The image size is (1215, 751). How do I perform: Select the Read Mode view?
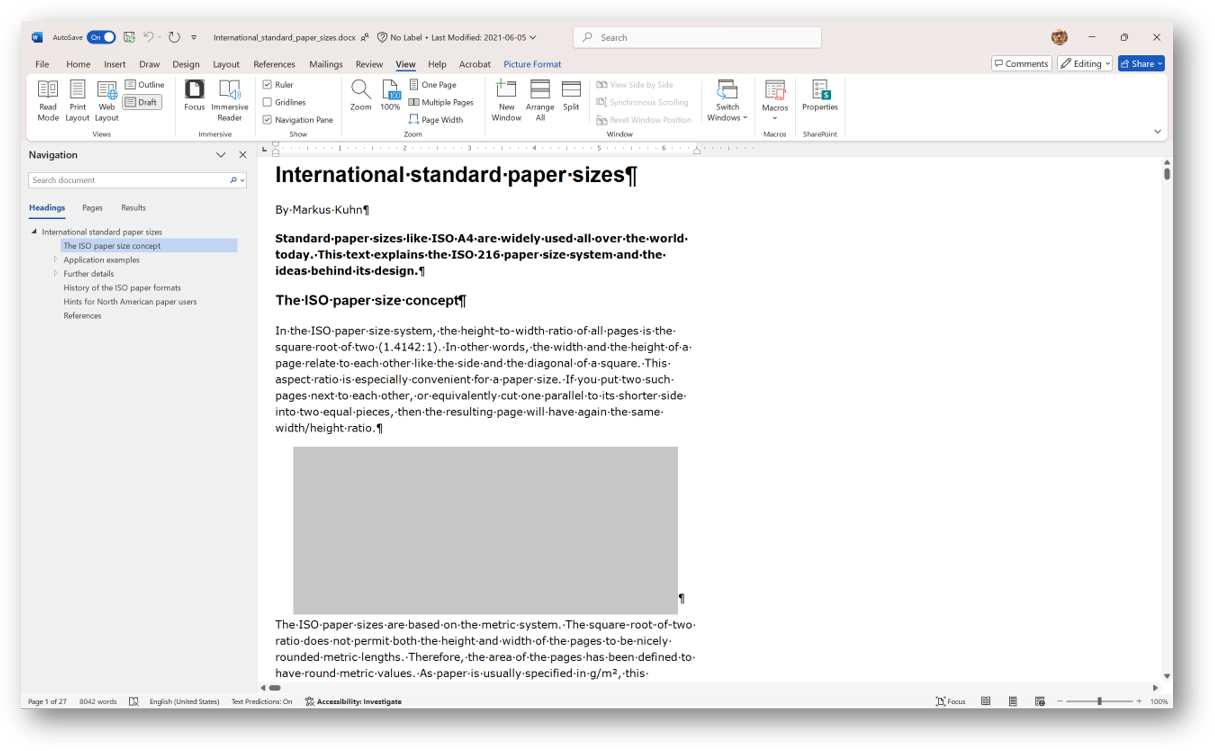[47, 100]
